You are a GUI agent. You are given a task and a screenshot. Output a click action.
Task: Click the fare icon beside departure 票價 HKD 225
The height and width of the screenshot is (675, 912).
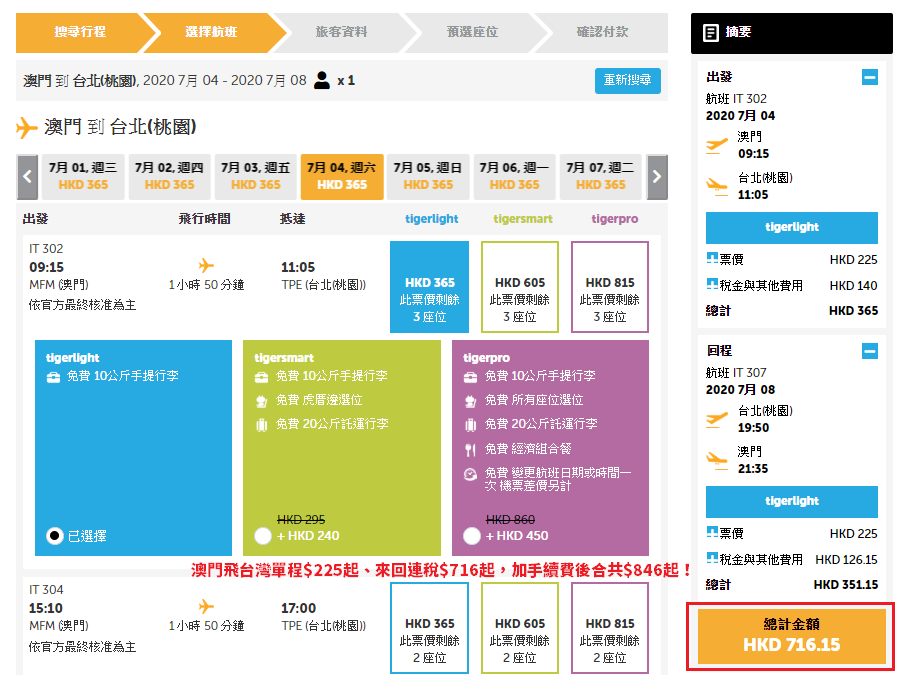pyautogui.click(x=712, y=258)
